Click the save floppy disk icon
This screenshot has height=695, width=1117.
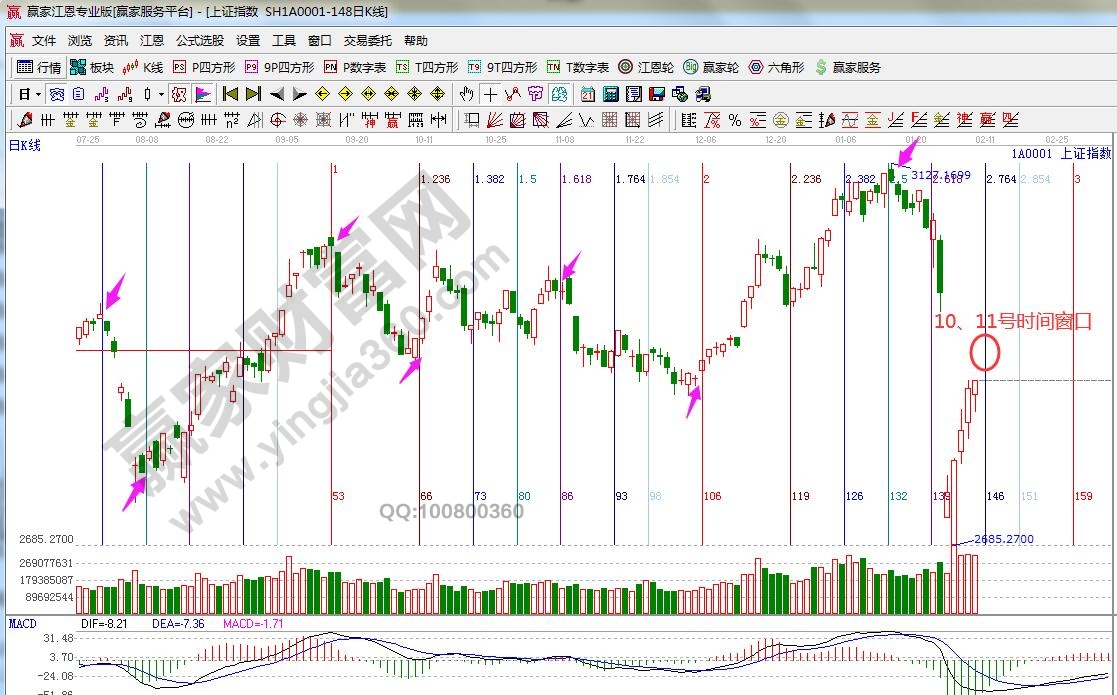(657, 94)
